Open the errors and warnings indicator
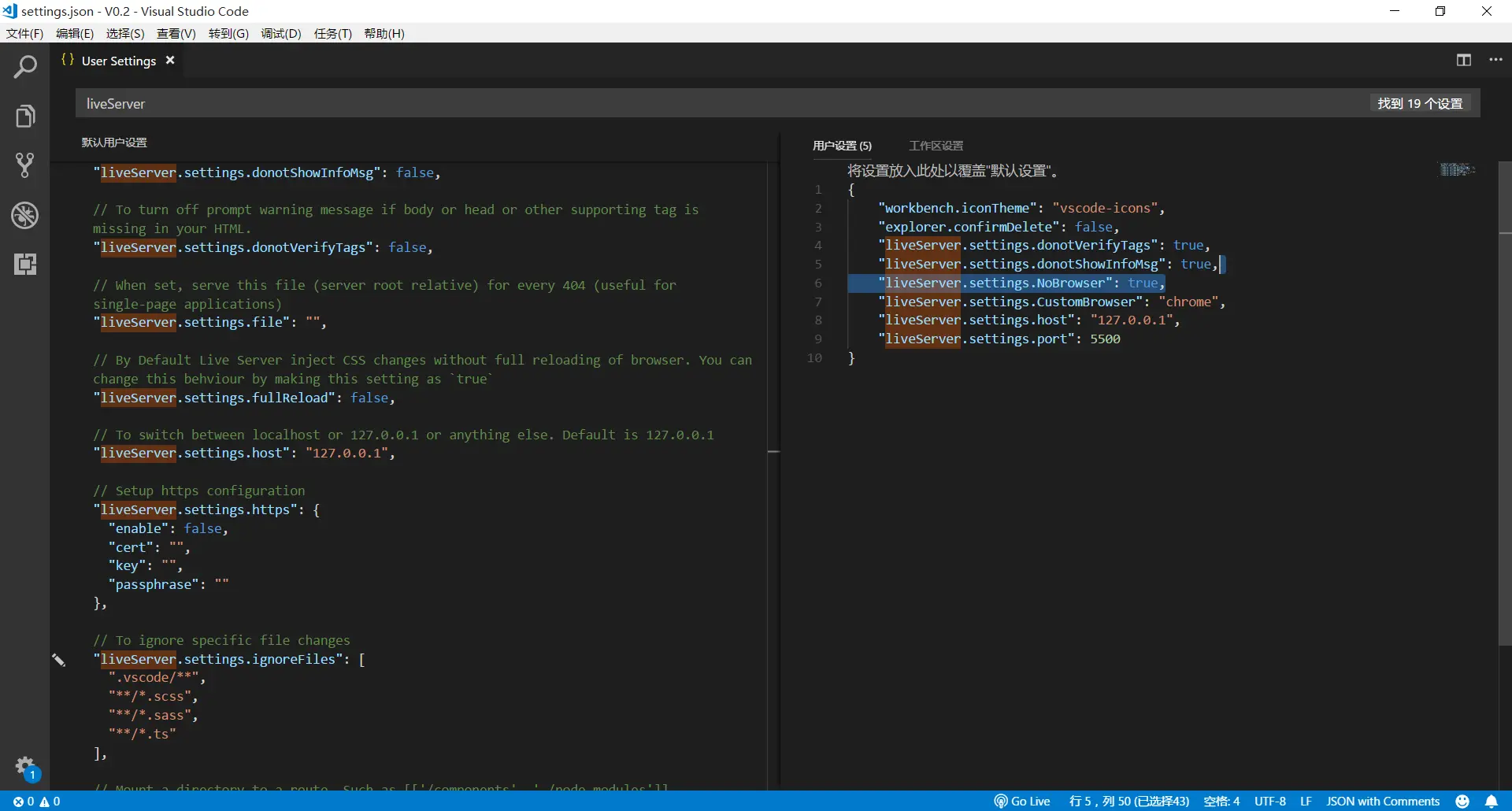This screenshot has width=1512, height=811. 36,801
